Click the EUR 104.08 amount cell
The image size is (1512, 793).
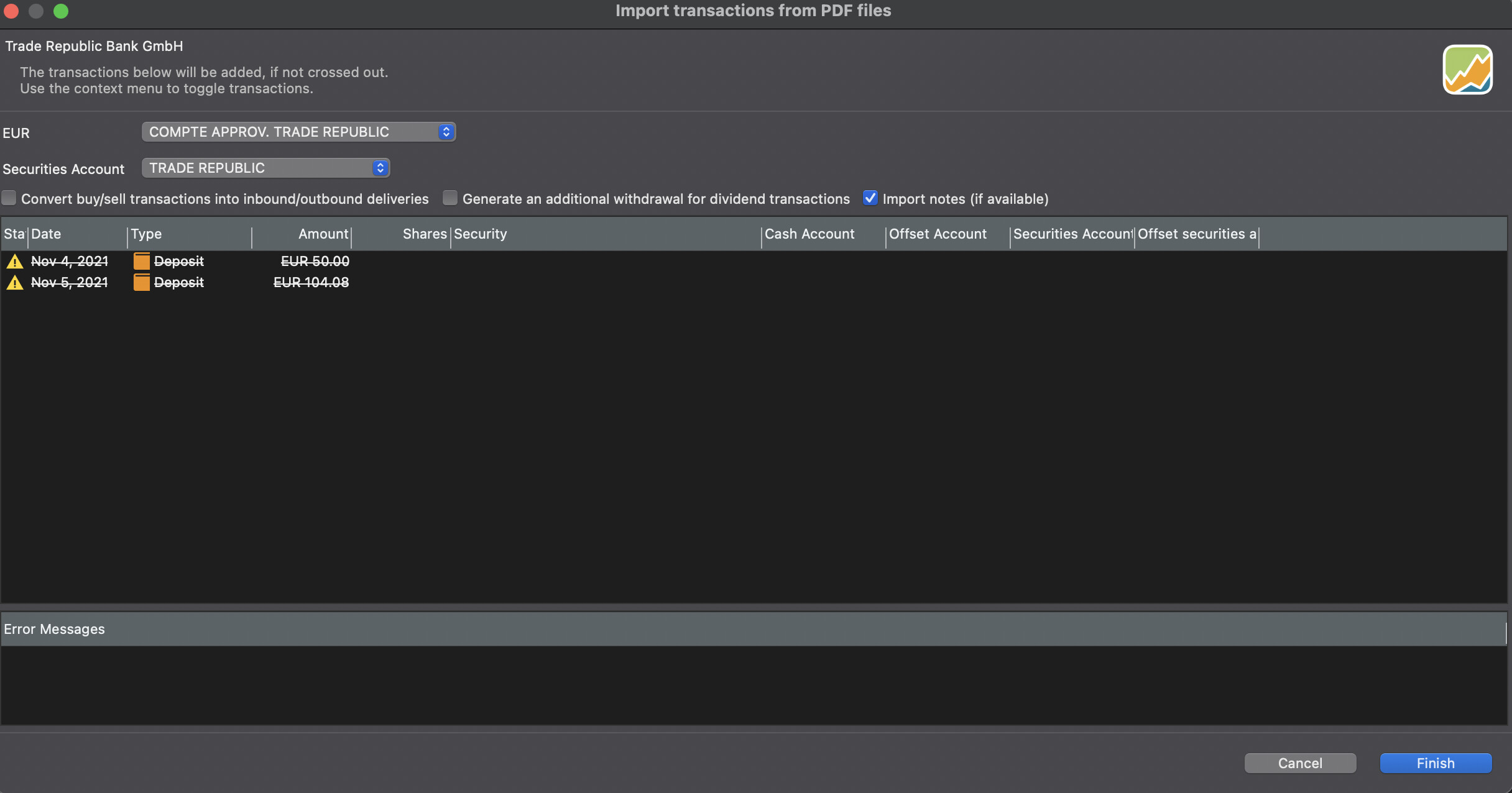[x=311, y=283]
